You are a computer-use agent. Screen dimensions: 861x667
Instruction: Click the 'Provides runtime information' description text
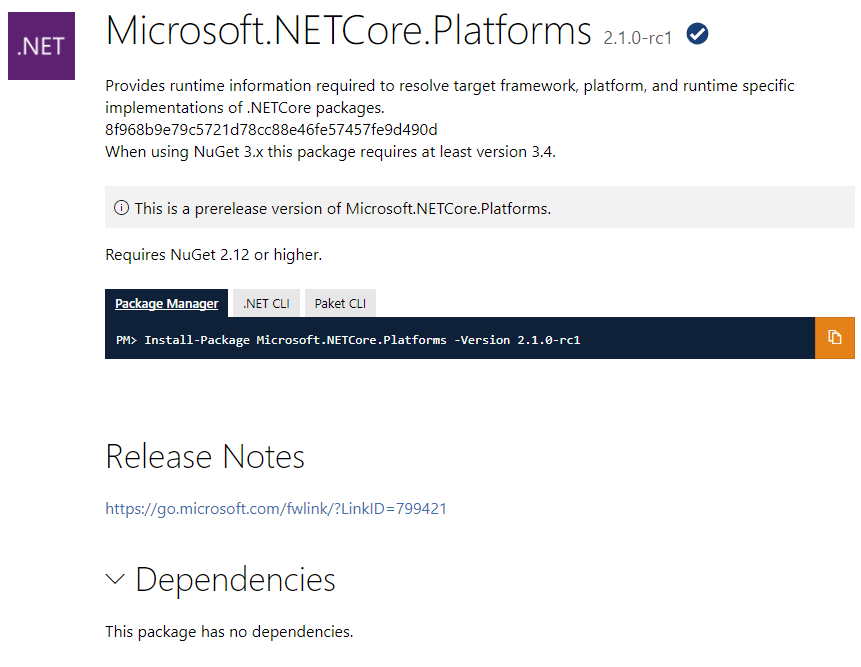450,97
